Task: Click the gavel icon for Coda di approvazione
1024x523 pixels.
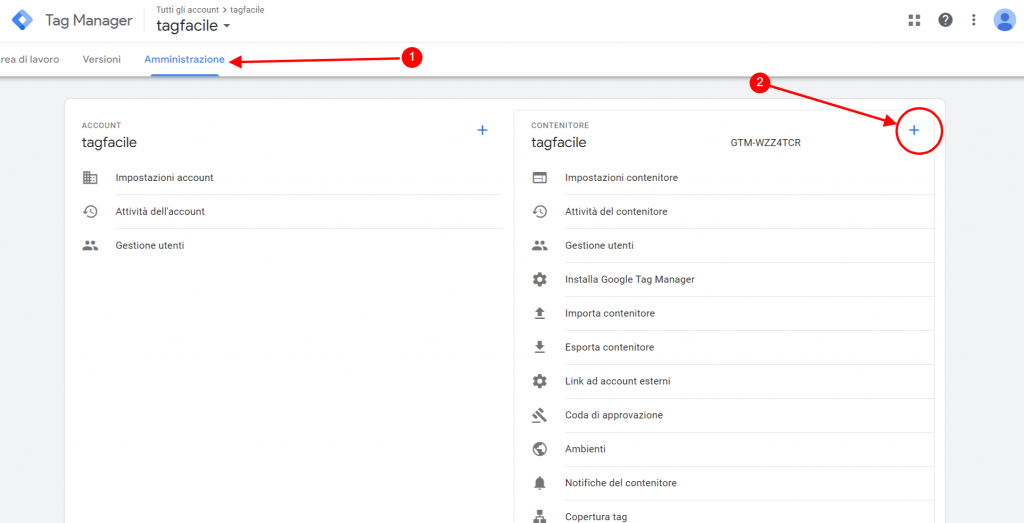Action: 539,415
